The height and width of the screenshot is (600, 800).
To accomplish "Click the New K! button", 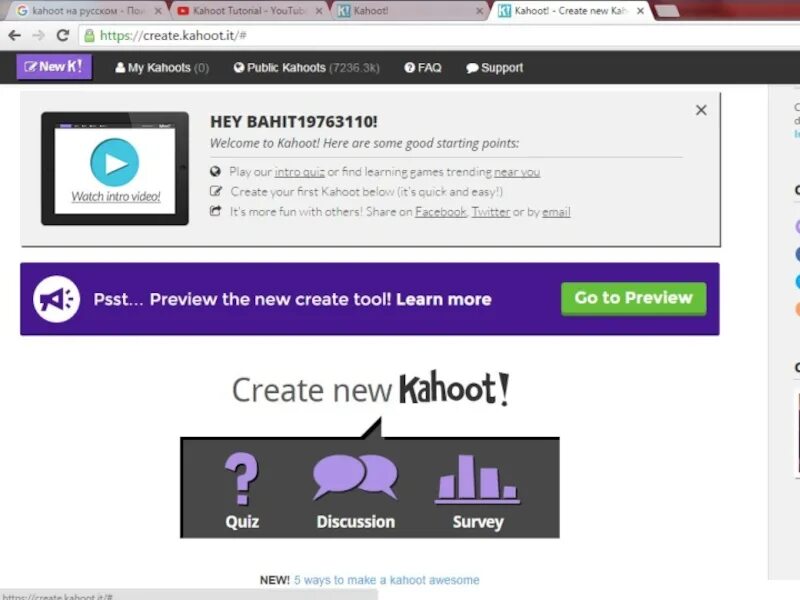I will 53,67.
